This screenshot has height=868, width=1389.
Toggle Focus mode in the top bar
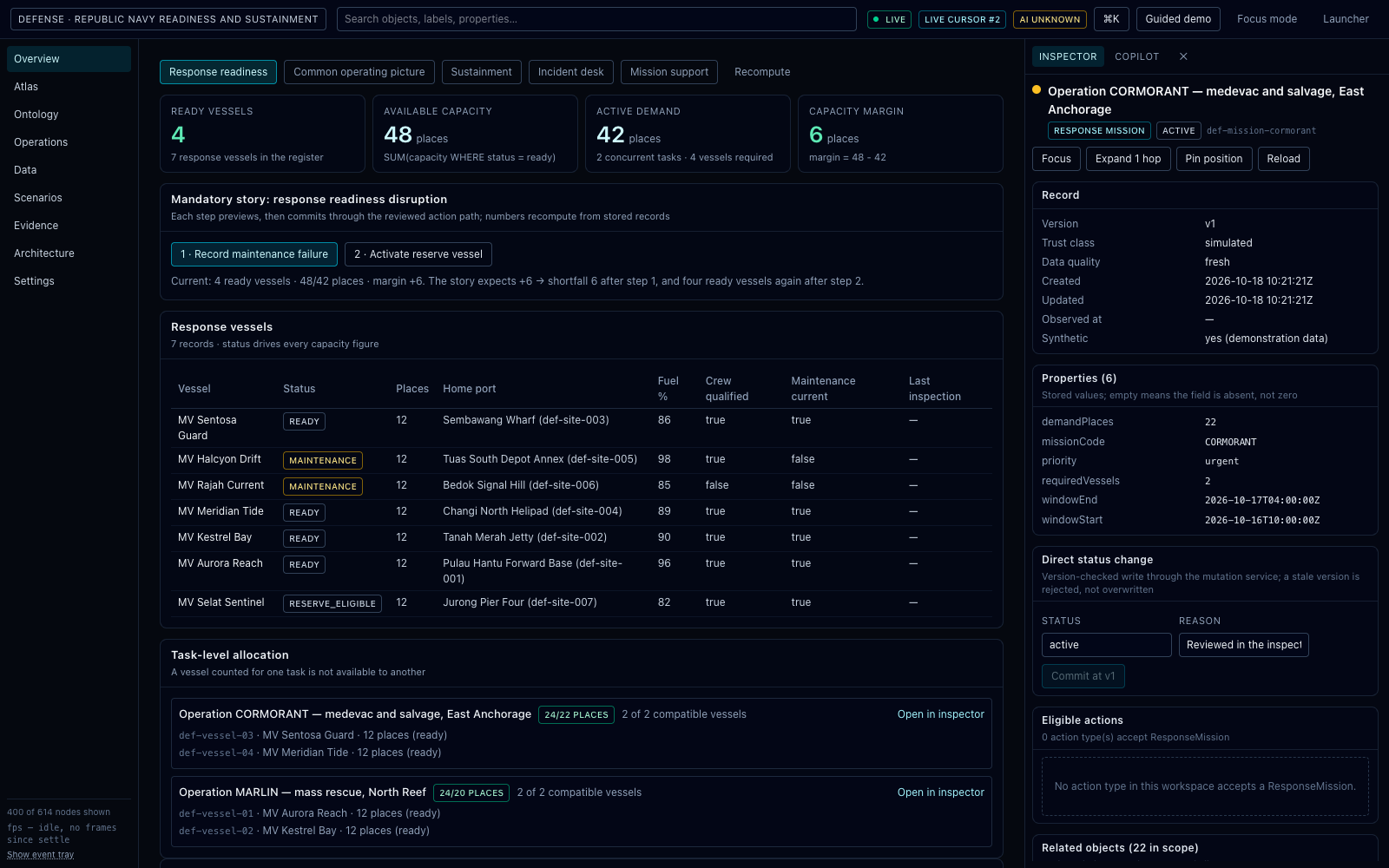click(x=1267, y=19)
